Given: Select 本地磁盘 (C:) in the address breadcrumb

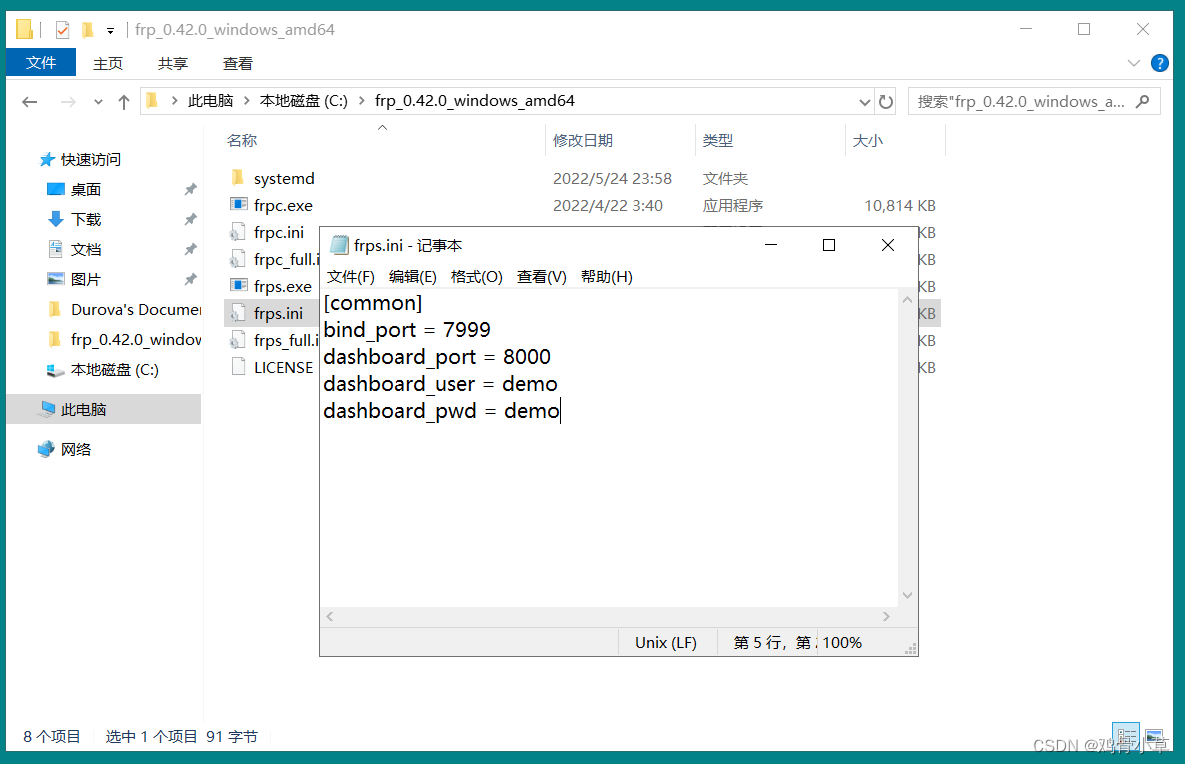Looking at the screenshot, I should 304,101.
